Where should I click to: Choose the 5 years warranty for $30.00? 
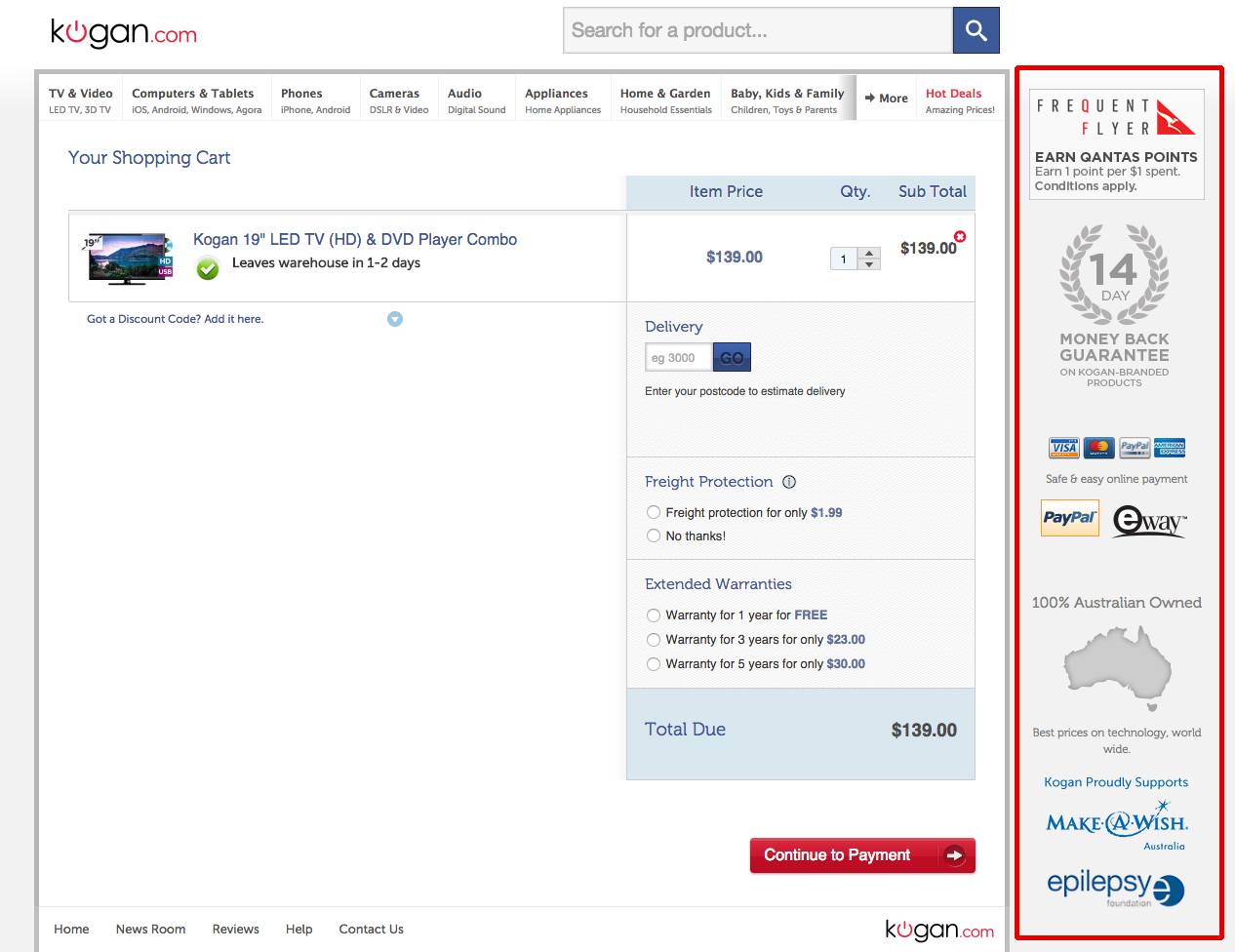tap(654, 664)
